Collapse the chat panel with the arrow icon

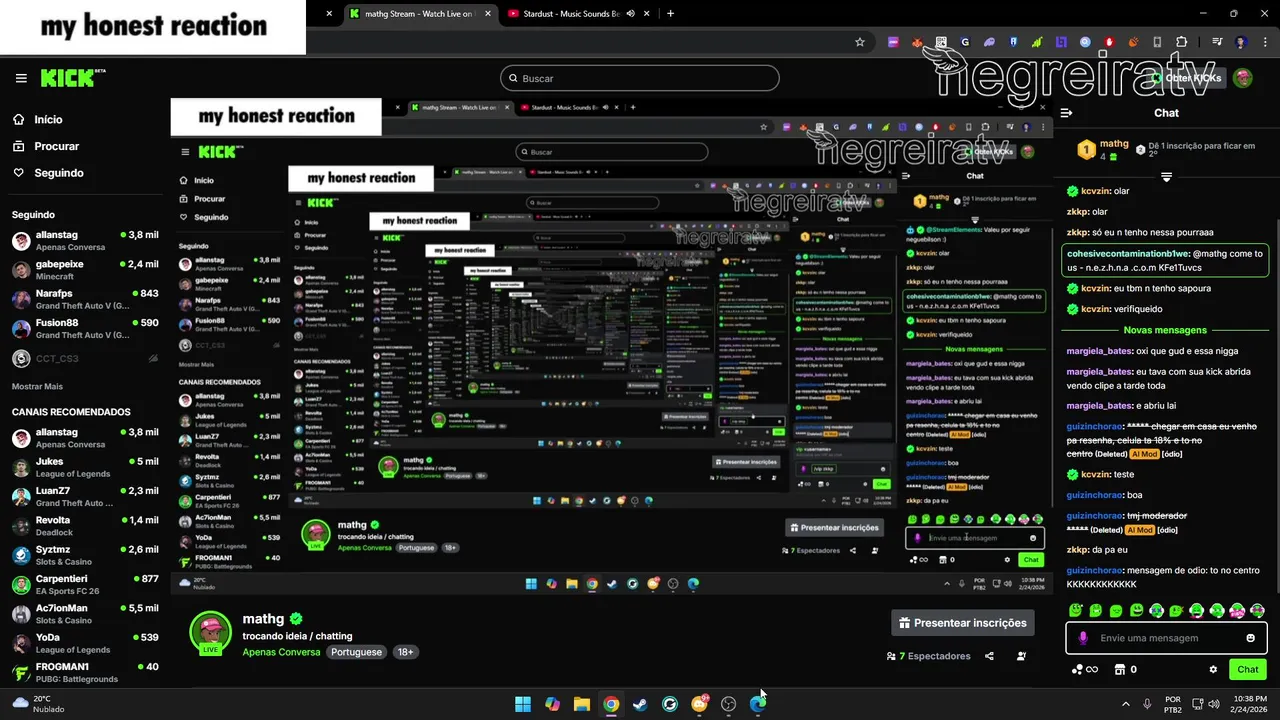pos(1066,113)
